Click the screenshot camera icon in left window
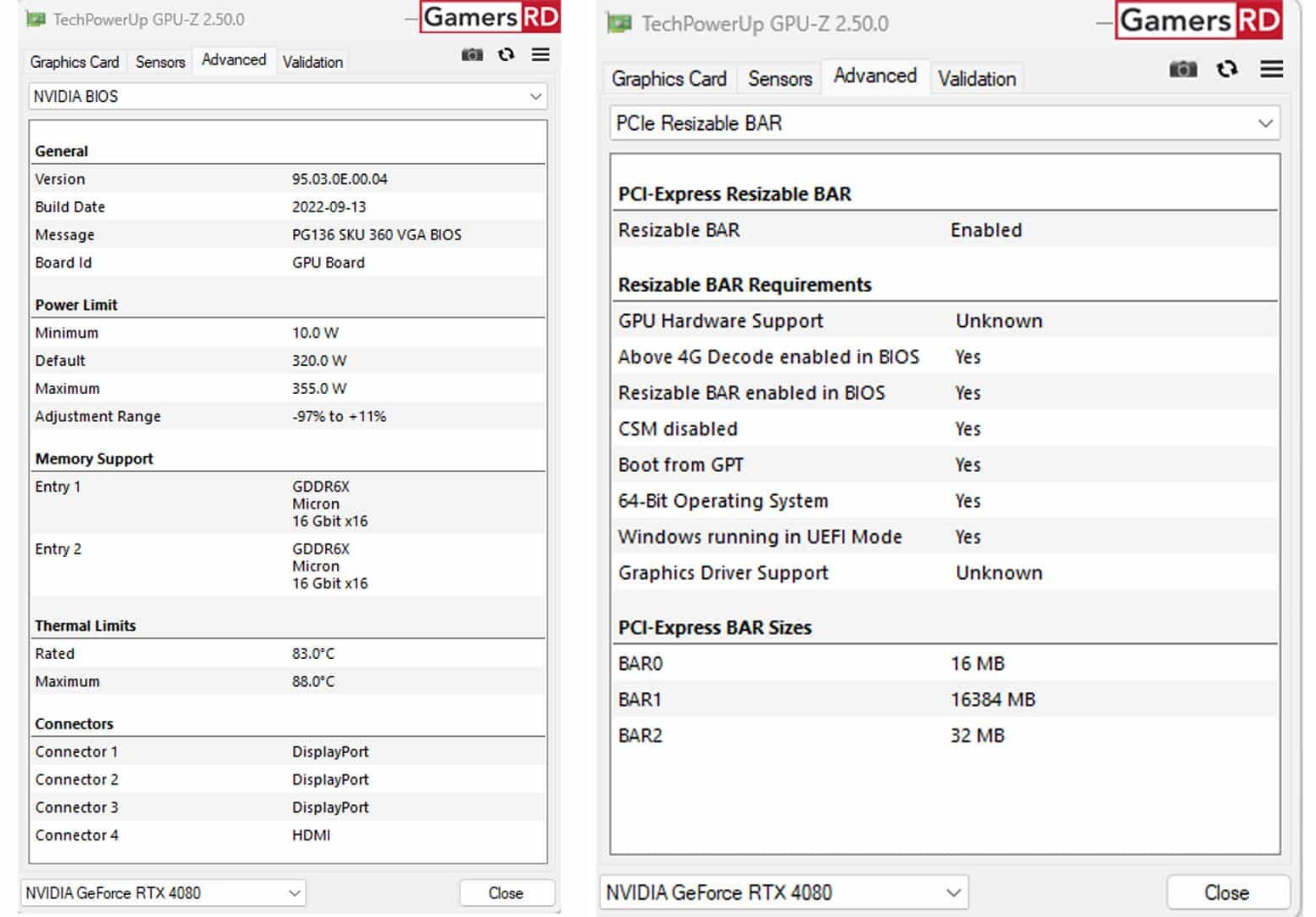The width and height of the screenshot is (1316, 917). pyautogui.click(x=472, y=55)
